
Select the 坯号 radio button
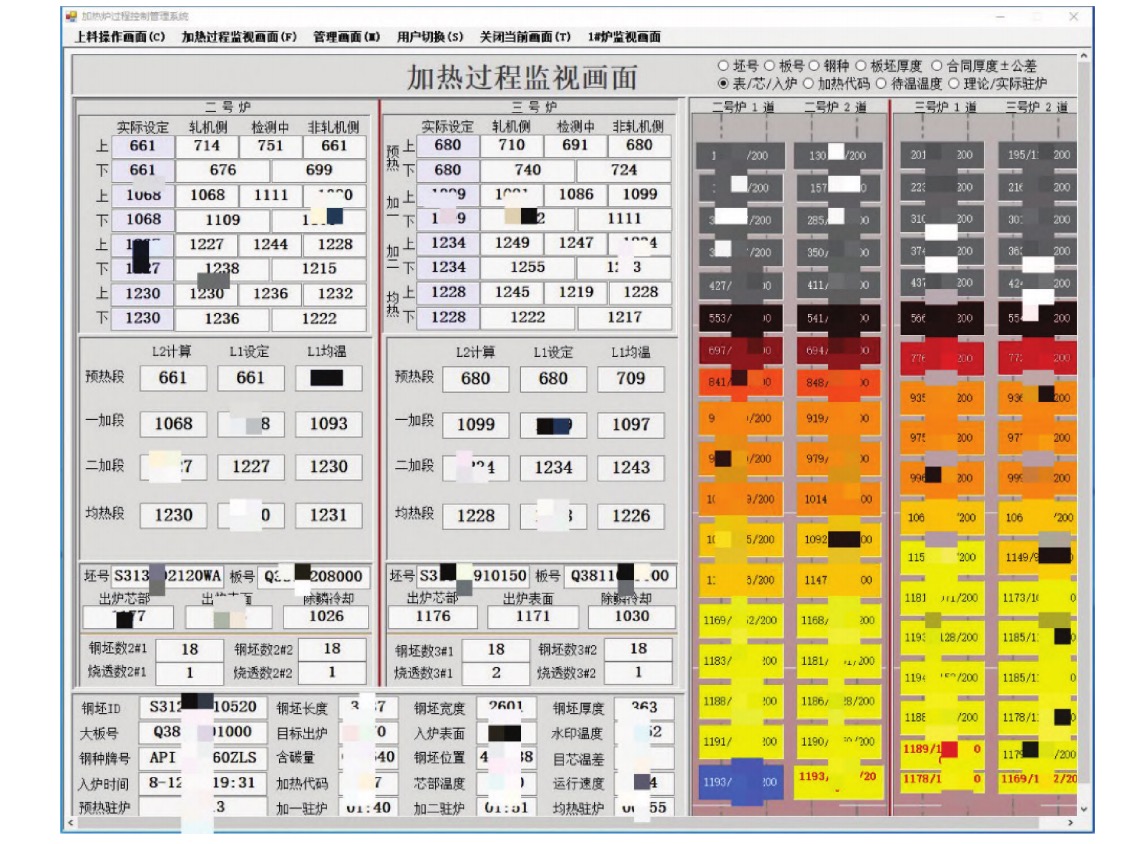[x=724, y=66]
